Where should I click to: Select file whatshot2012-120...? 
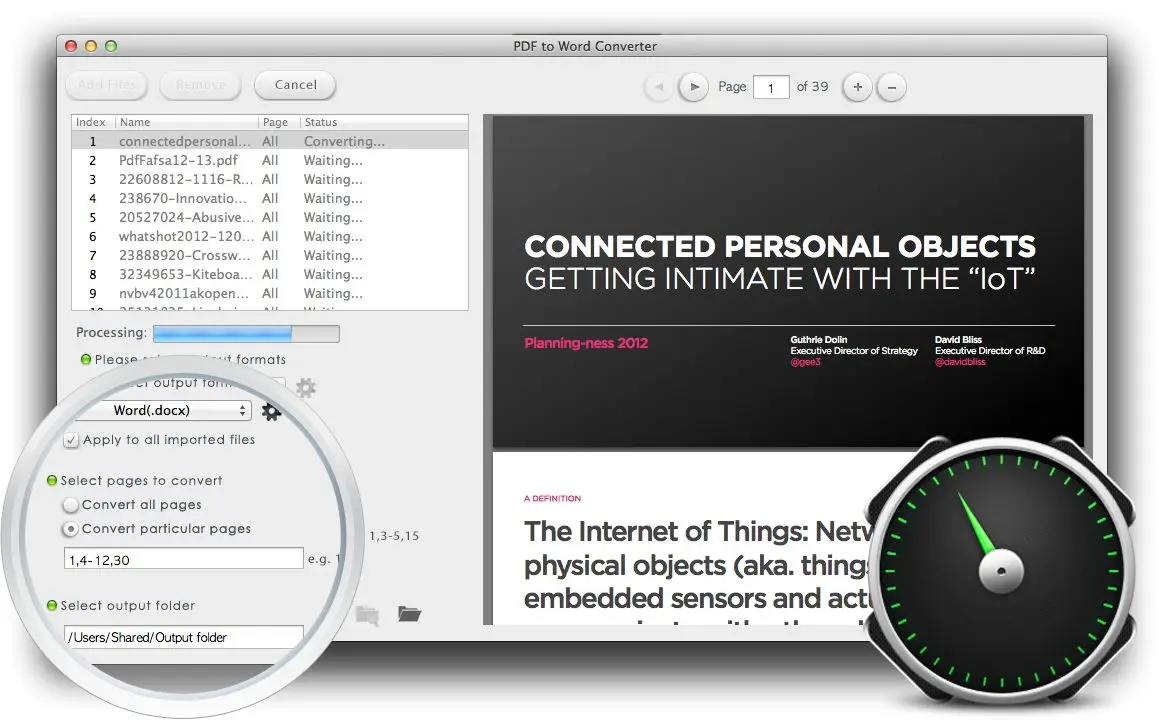pyautogui.click(x=270, y=236)
